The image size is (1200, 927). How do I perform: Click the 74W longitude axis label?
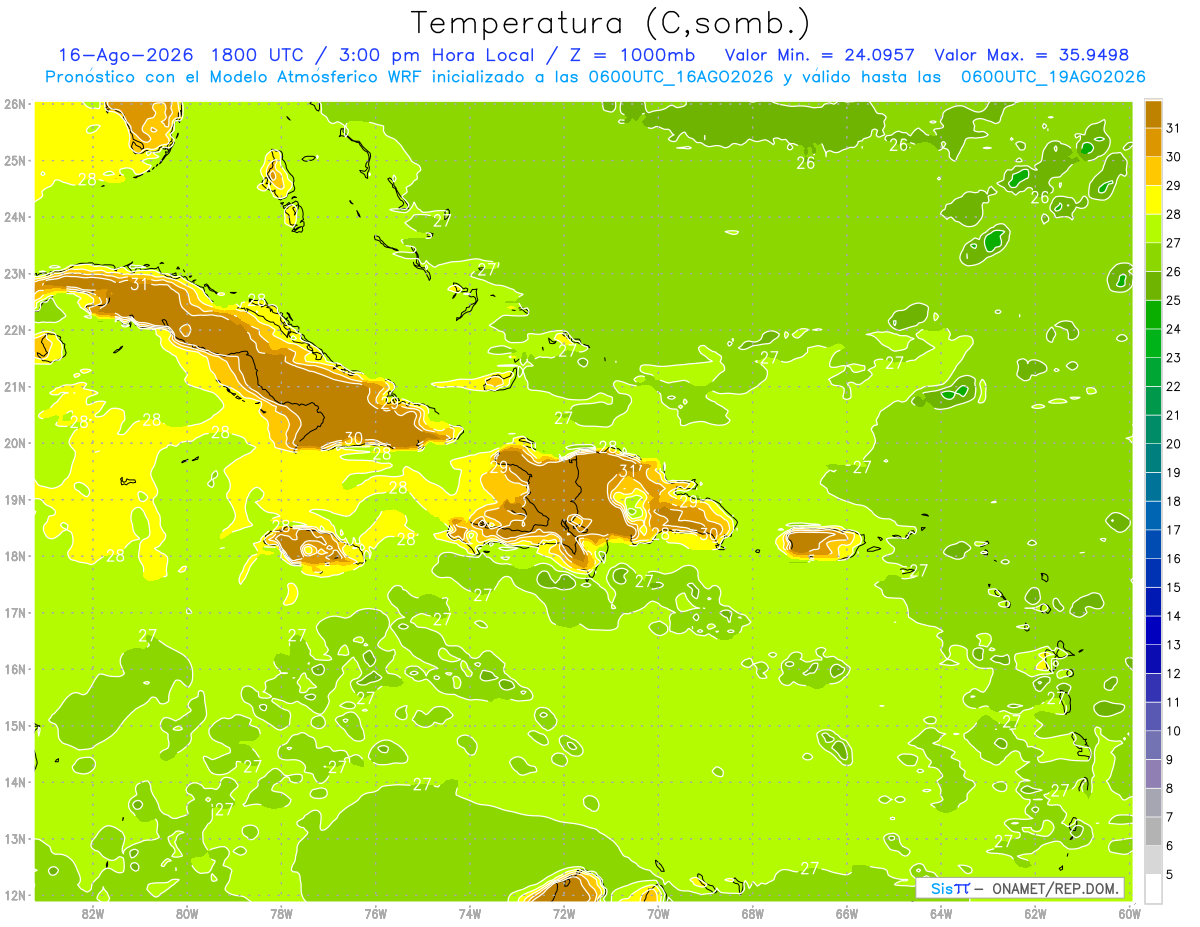pyautogui.click(x=469, y=914)
